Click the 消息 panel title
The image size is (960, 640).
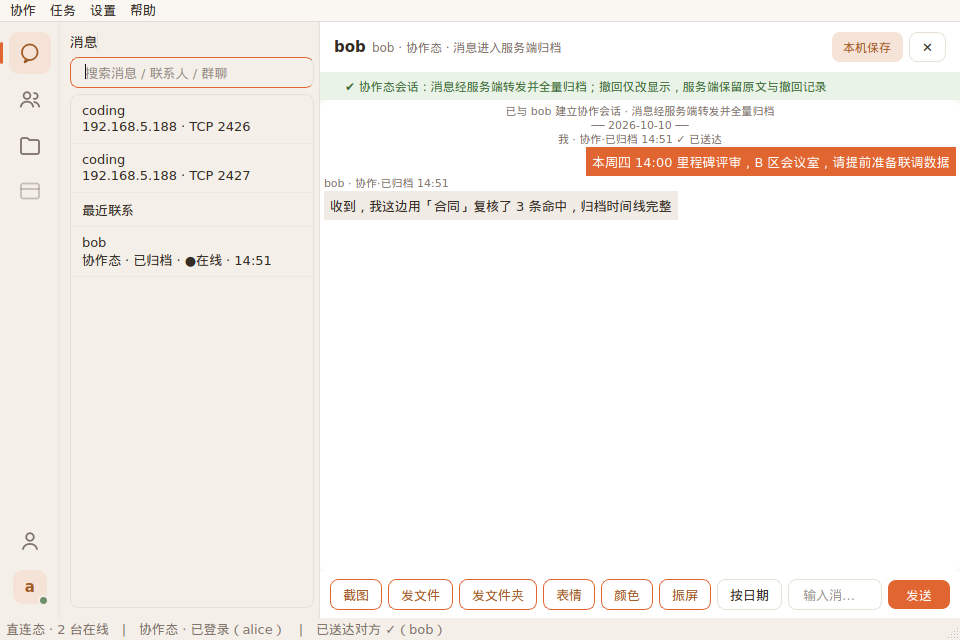tap(84, 42)
